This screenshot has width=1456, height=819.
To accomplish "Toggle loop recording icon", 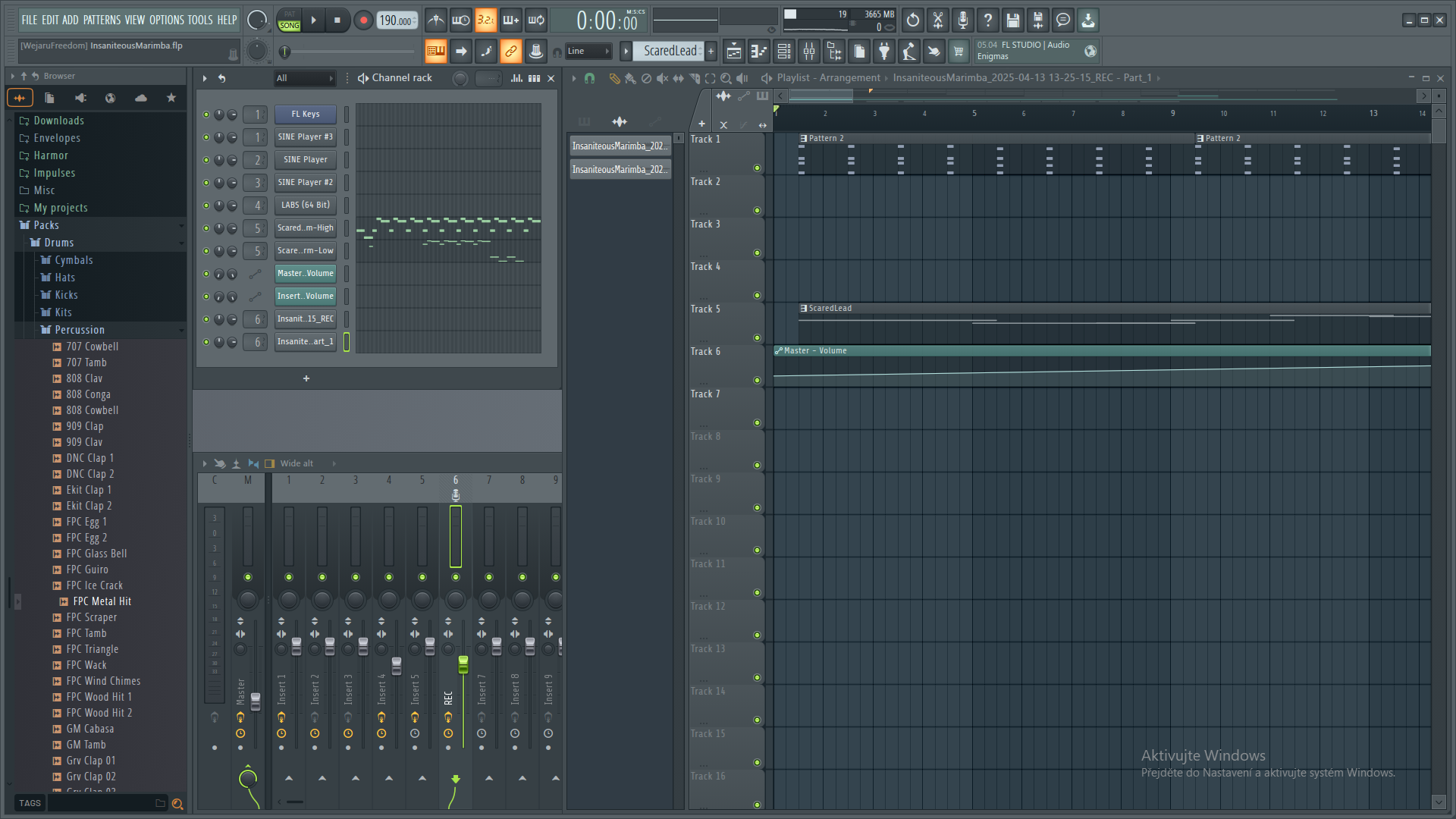I will 535,20.
